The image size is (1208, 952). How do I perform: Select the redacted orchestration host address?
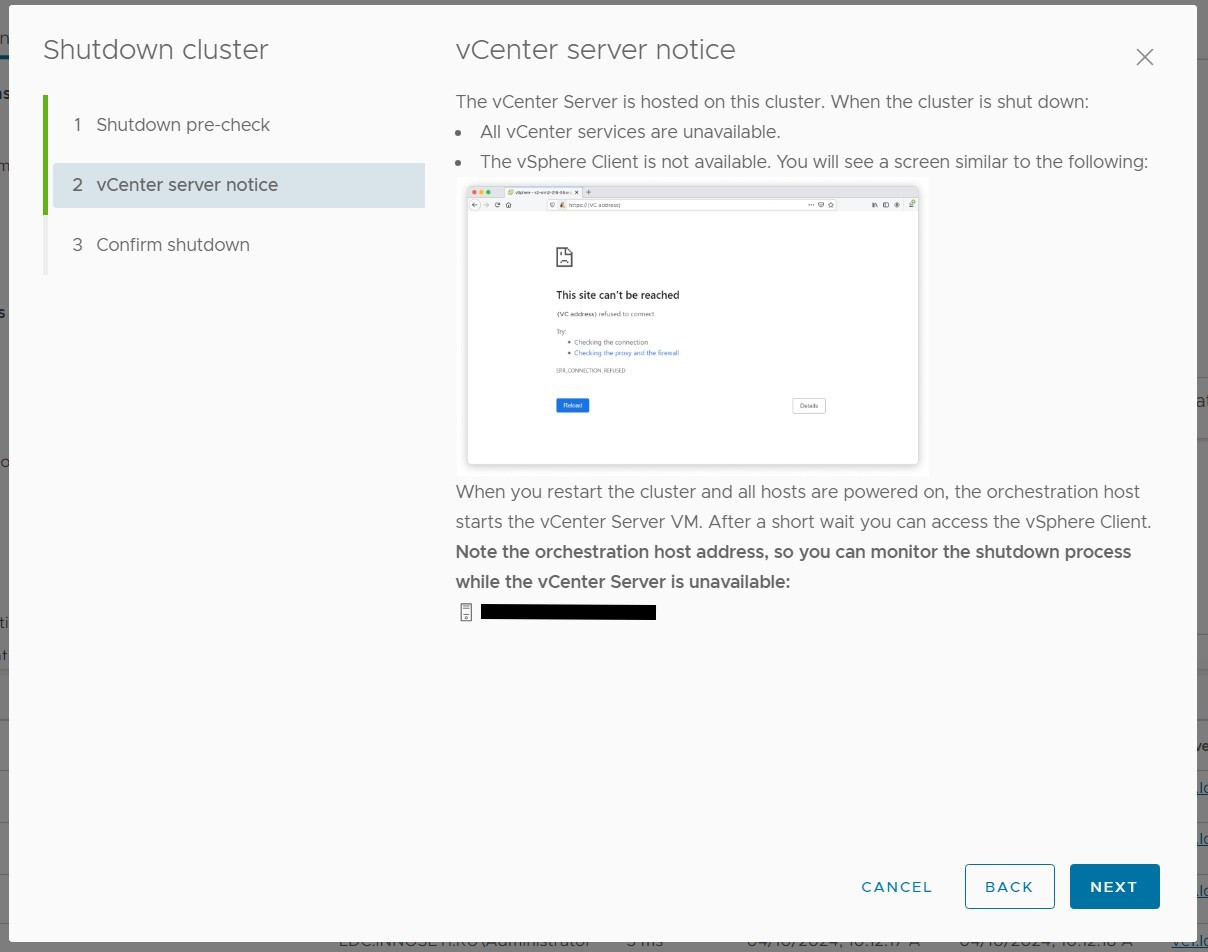(568, 612)
